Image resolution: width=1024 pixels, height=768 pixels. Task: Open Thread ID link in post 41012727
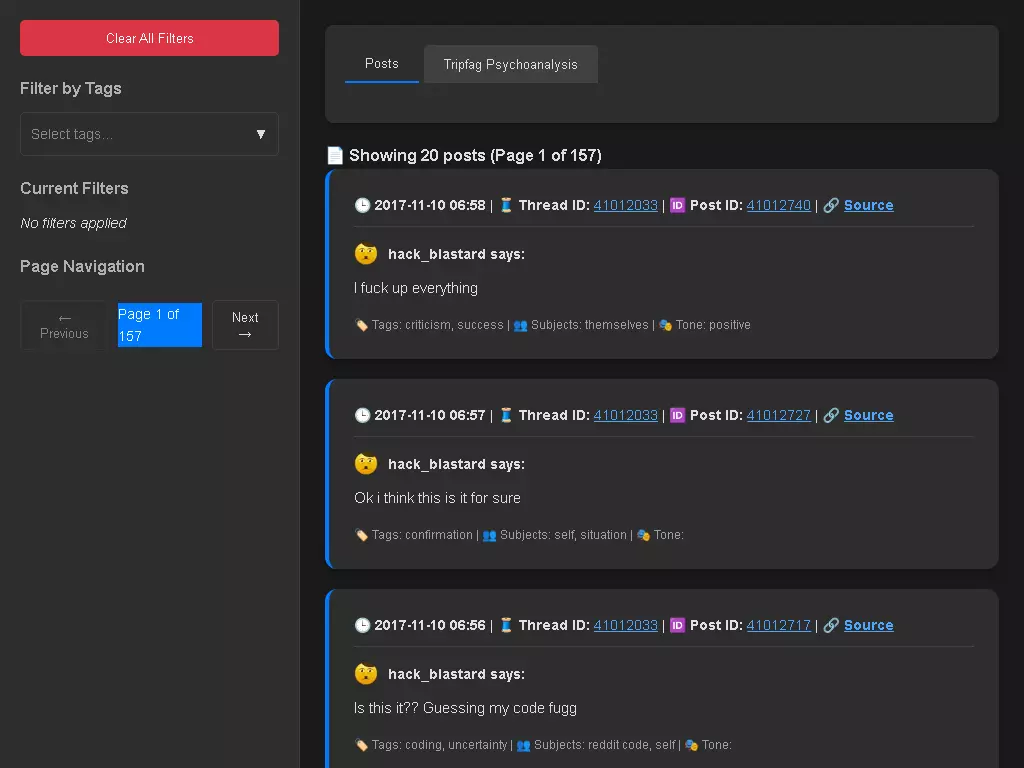[625, 415]
